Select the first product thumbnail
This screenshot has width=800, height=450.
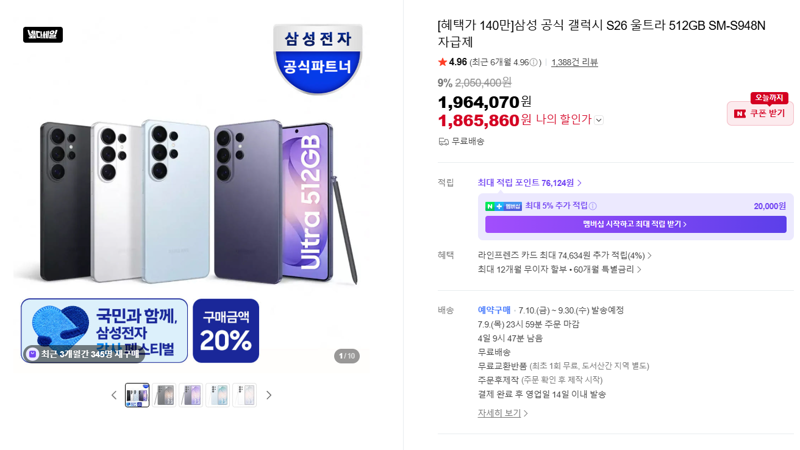[x=137, y=395]
